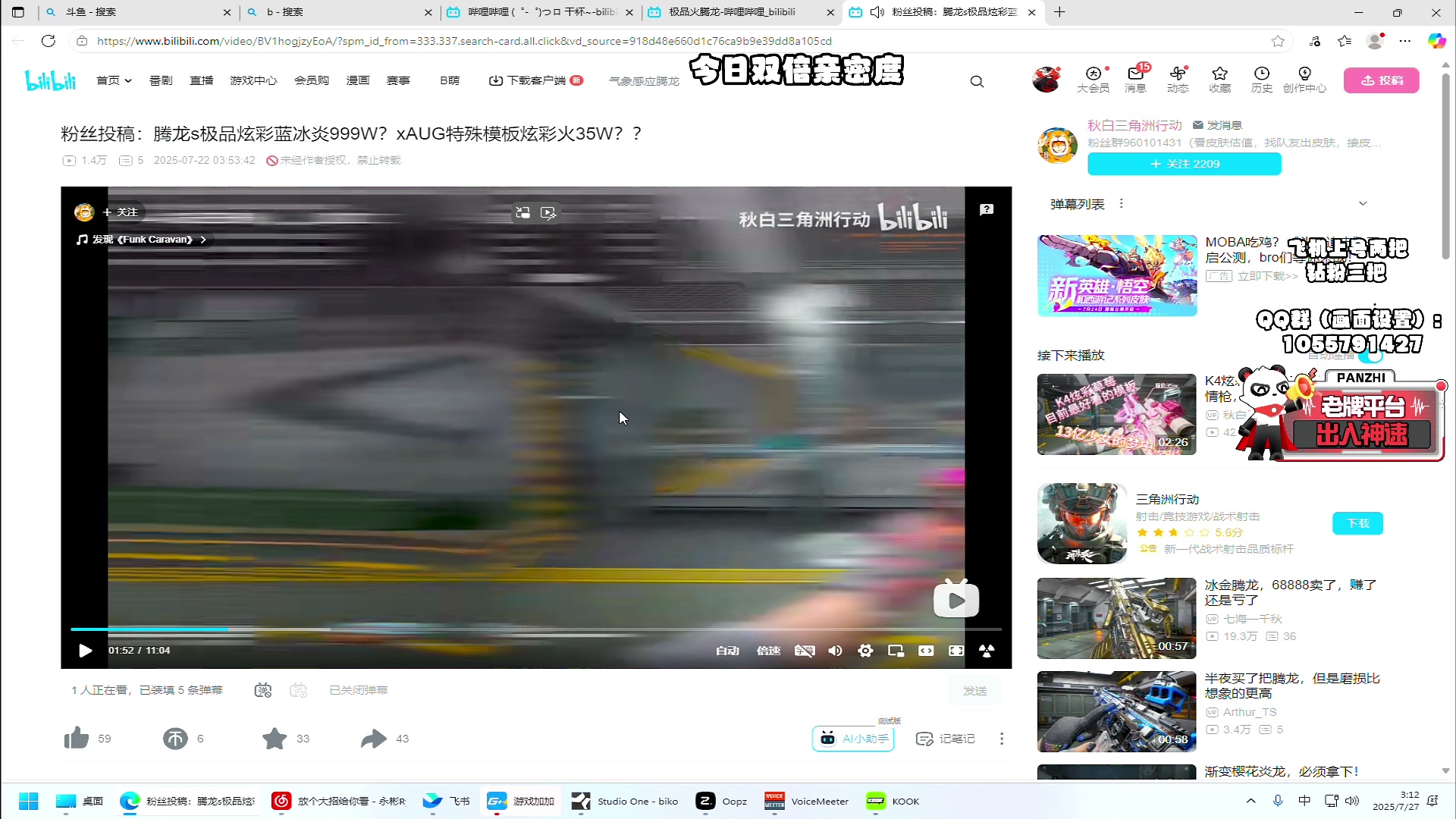Go to 番剧 in the navigation bar
Viewport: 1456px width, 819px height.
(161, 80)
